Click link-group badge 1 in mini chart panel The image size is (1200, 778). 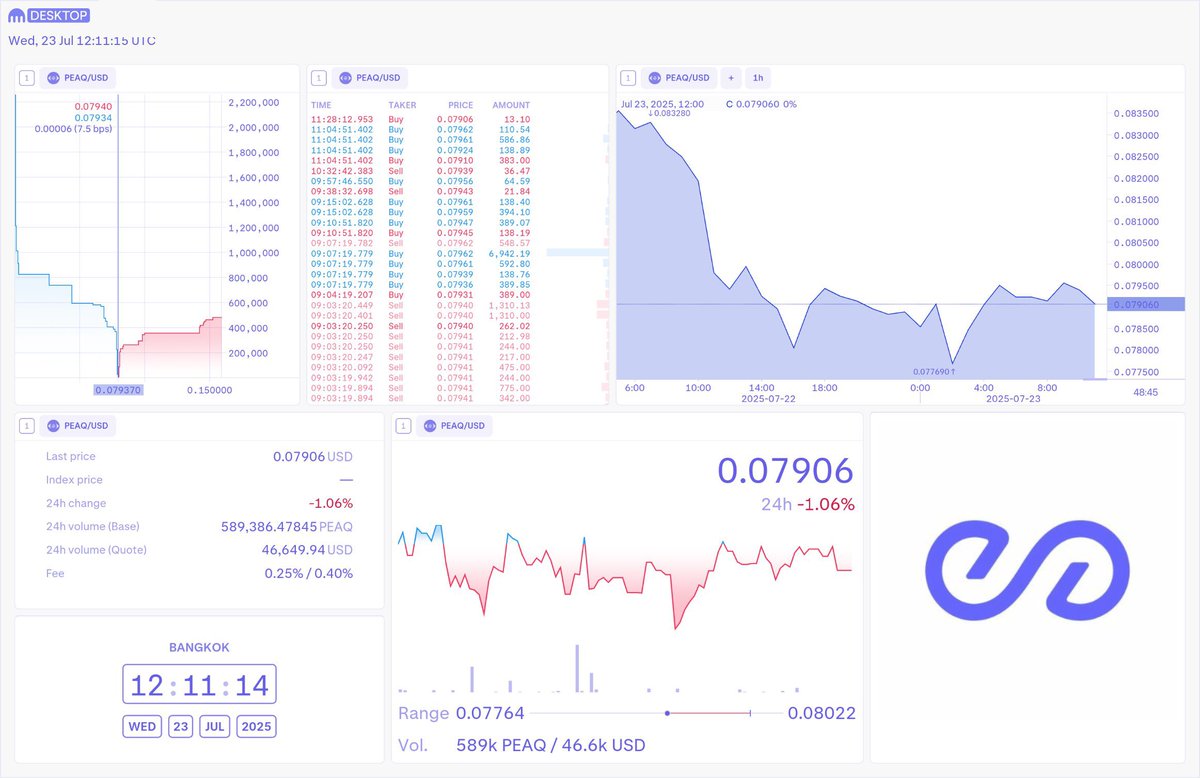[x=402, y=426]
